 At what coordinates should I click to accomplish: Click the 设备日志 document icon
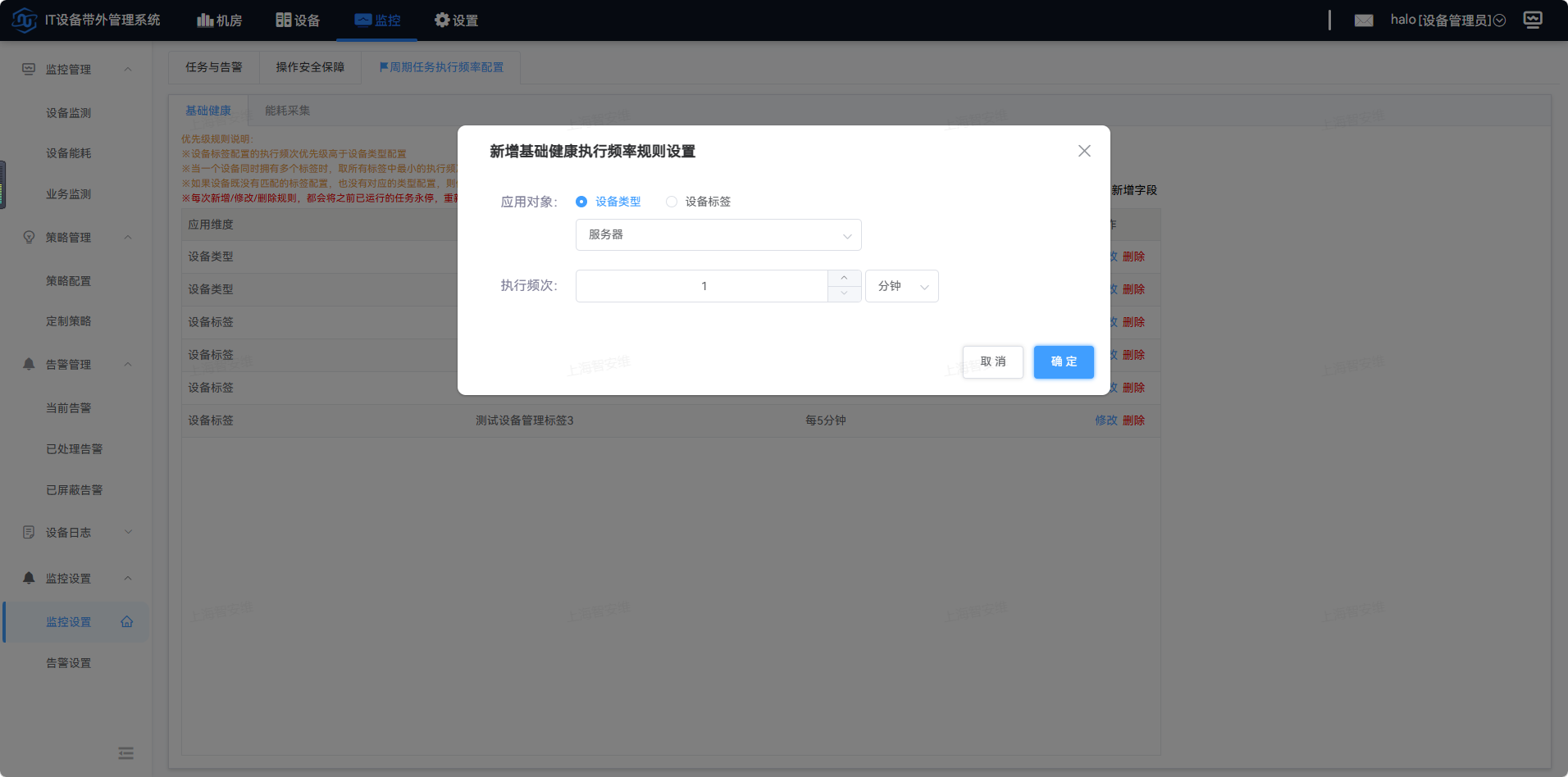pyautogui.click(x=29, y=533)
